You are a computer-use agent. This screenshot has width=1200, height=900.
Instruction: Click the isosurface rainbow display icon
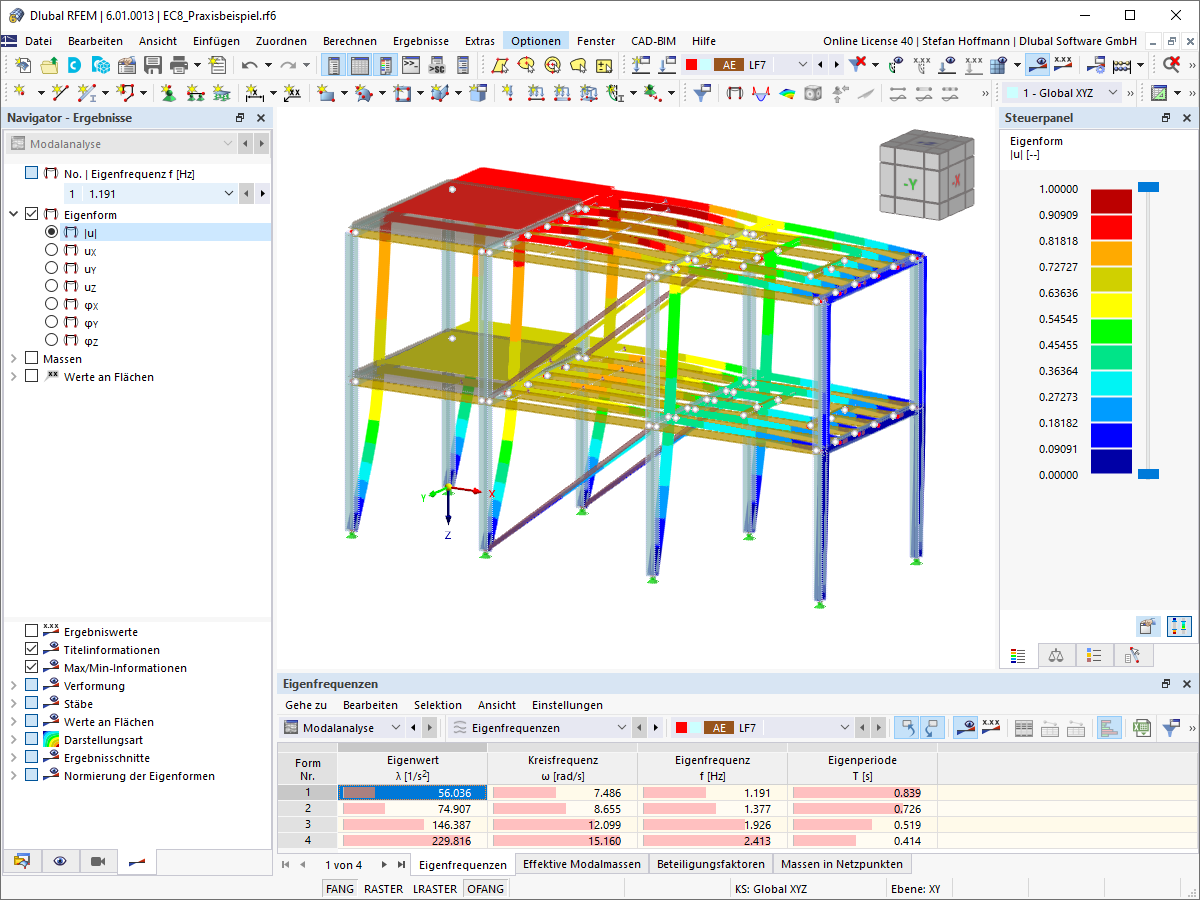coord(787,93)
